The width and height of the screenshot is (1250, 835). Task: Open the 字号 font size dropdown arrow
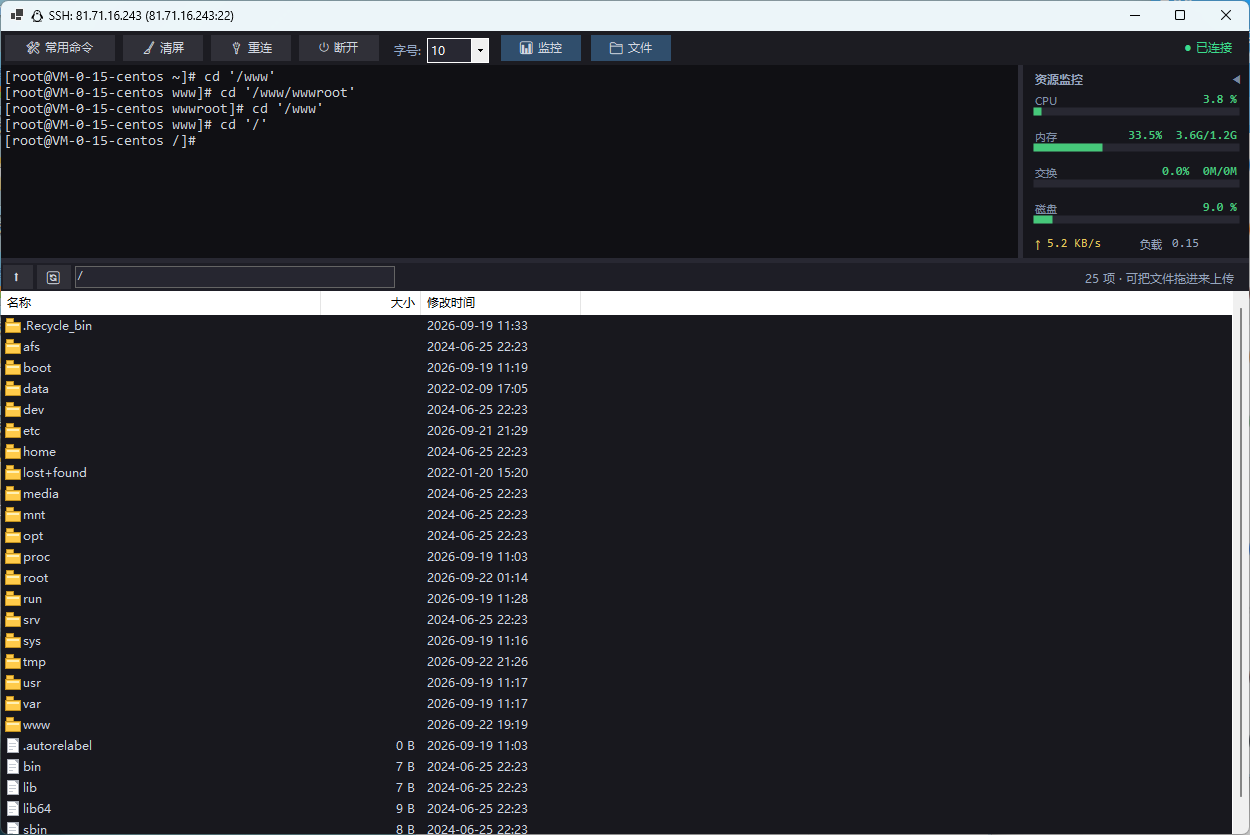[480, 50]
